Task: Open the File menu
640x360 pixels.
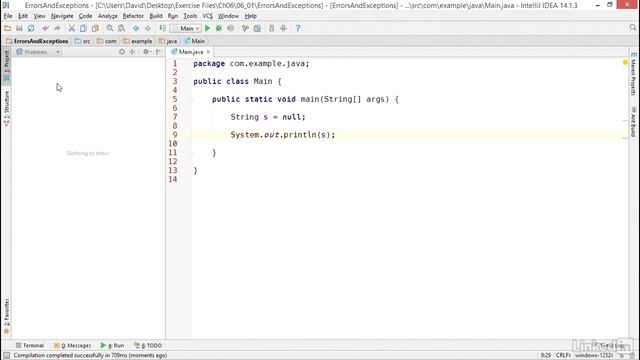Action: (8, 16)
